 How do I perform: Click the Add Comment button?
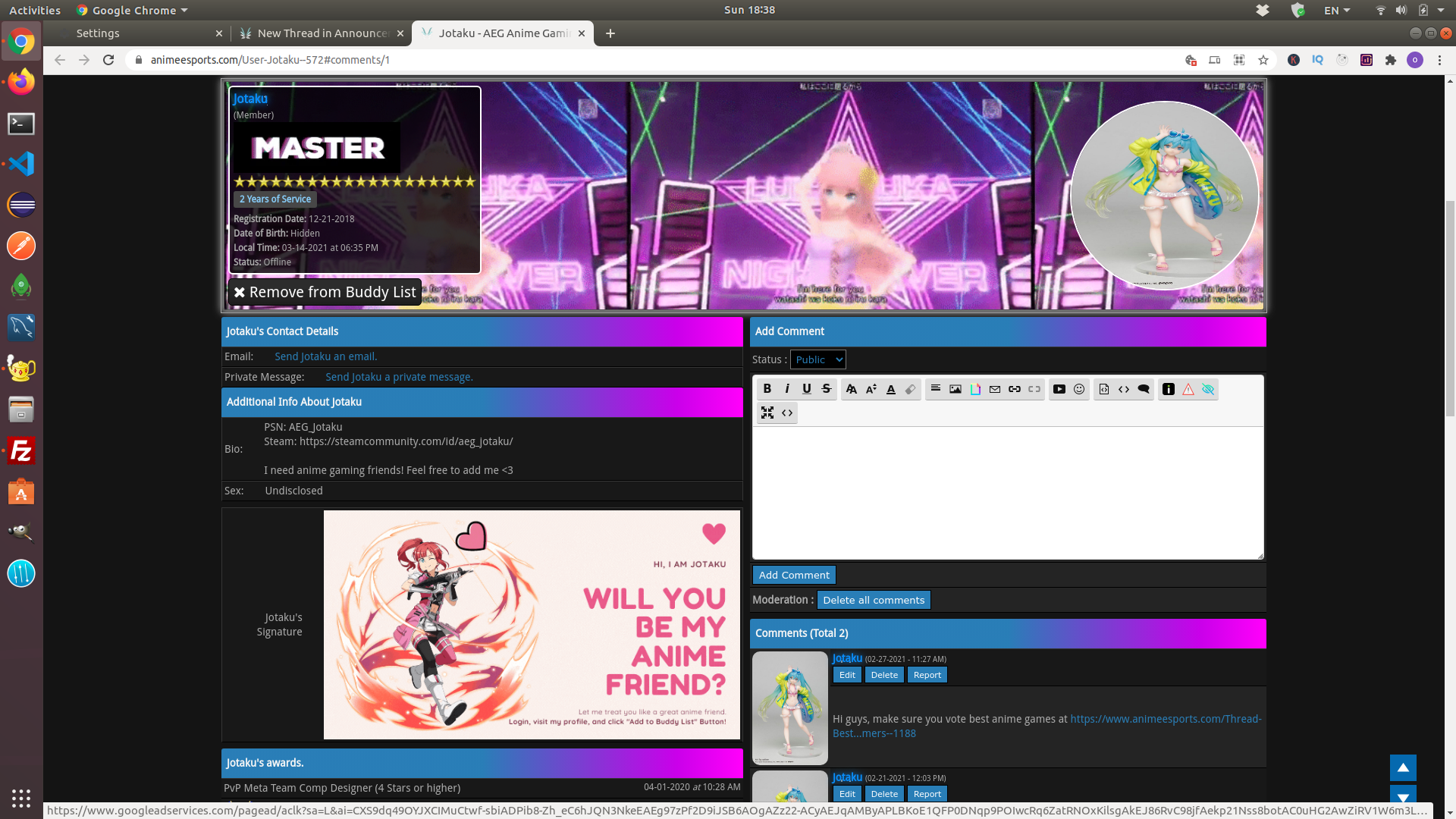tap(794, 575)
